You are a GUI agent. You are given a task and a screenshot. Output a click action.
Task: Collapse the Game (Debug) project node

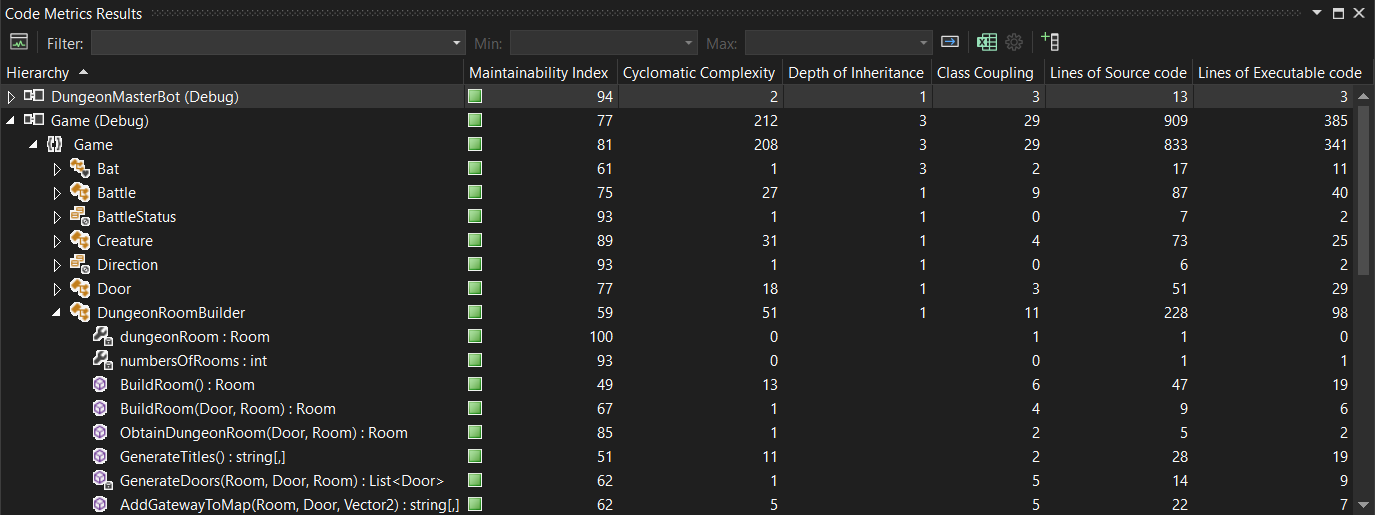click(12, 121)
